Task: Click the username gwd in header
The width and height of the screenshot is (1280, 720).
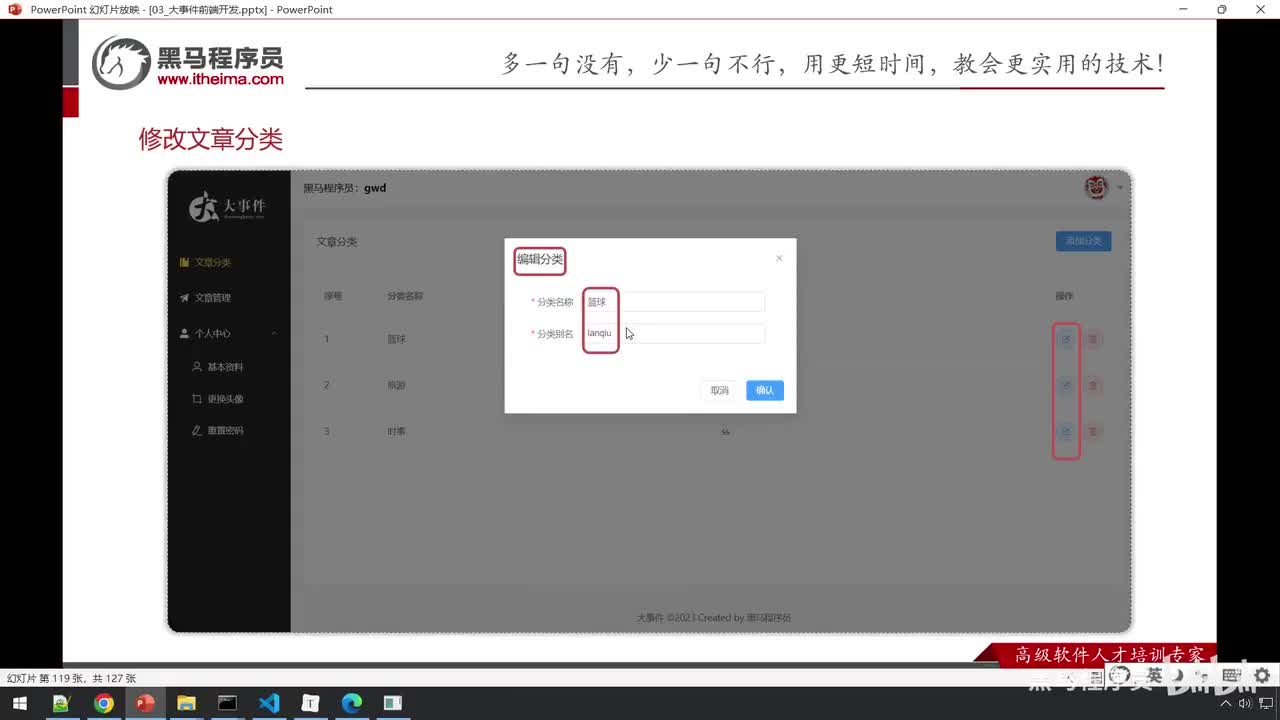Action: tap(375, 188)
